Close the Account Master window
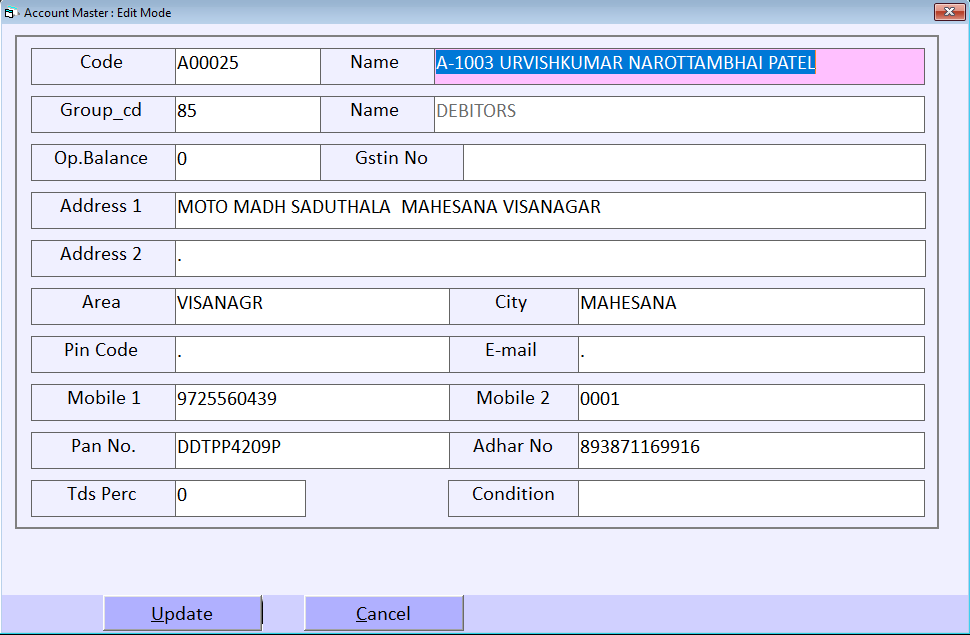 click(949, 12)
